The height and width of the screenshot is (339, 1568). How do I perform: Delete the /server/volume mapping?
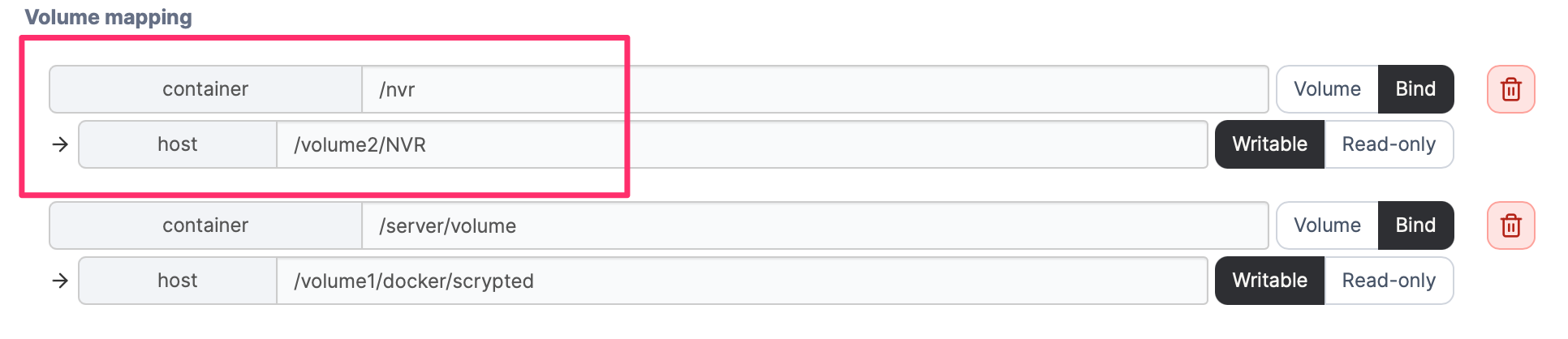tap(1510, 225)
